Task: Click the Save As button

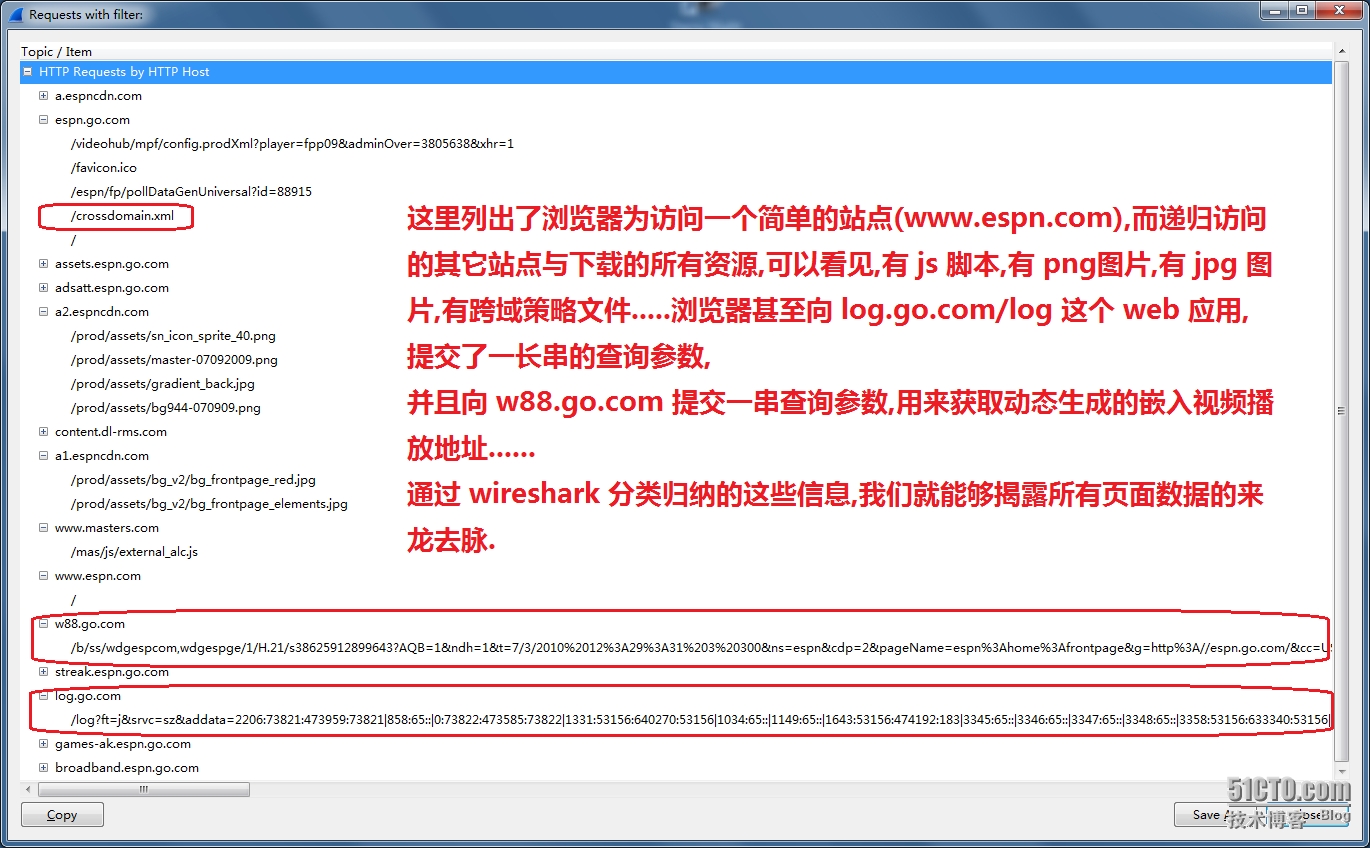Action: (1214, 815)
